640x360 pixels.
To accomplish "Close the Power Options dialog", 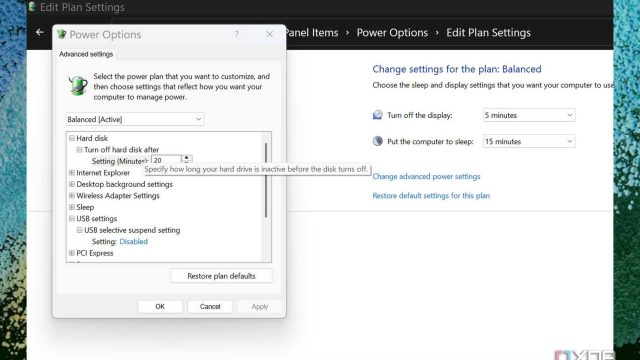I will [269, 34].
